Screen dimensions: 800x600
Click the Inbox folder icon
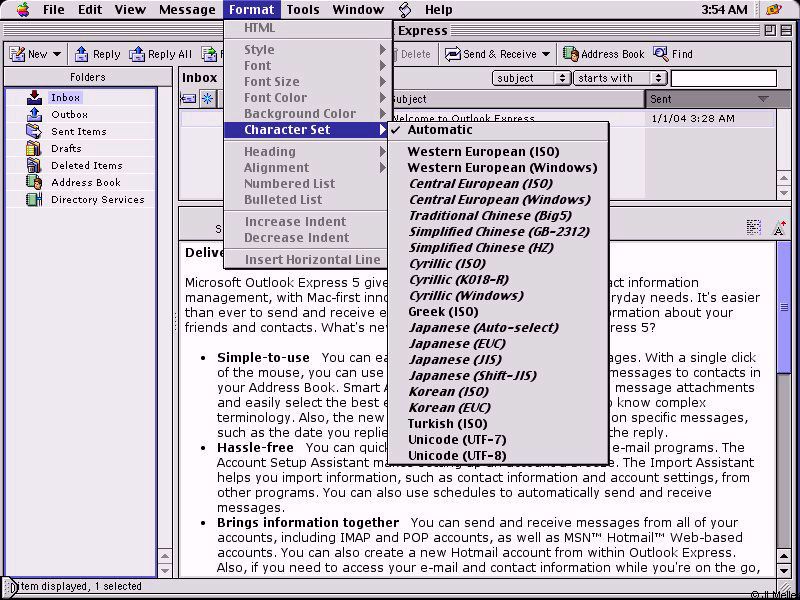tap(35, 97)
